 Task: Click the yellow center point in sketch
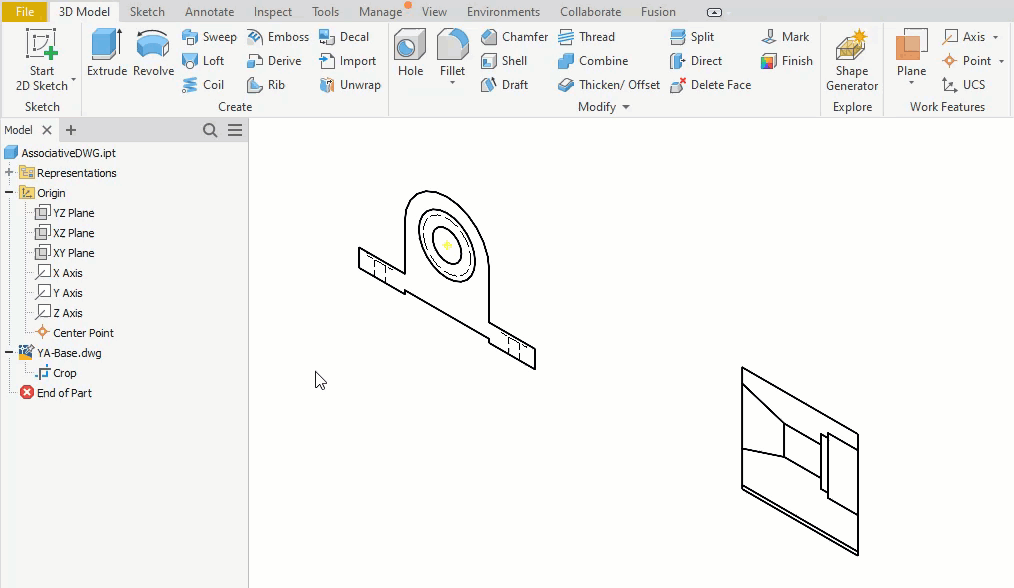pyautogui.click(x=447, y=245)
